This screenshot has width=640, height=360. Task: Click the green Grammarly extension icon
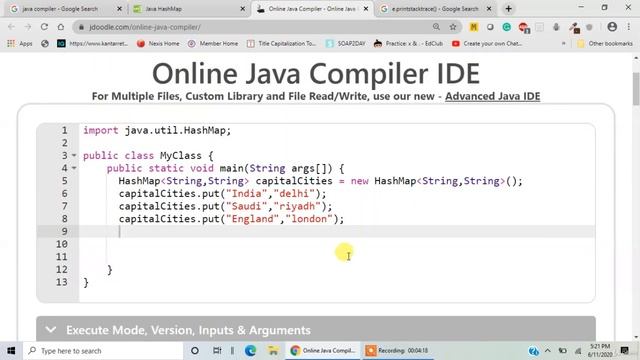507,27
